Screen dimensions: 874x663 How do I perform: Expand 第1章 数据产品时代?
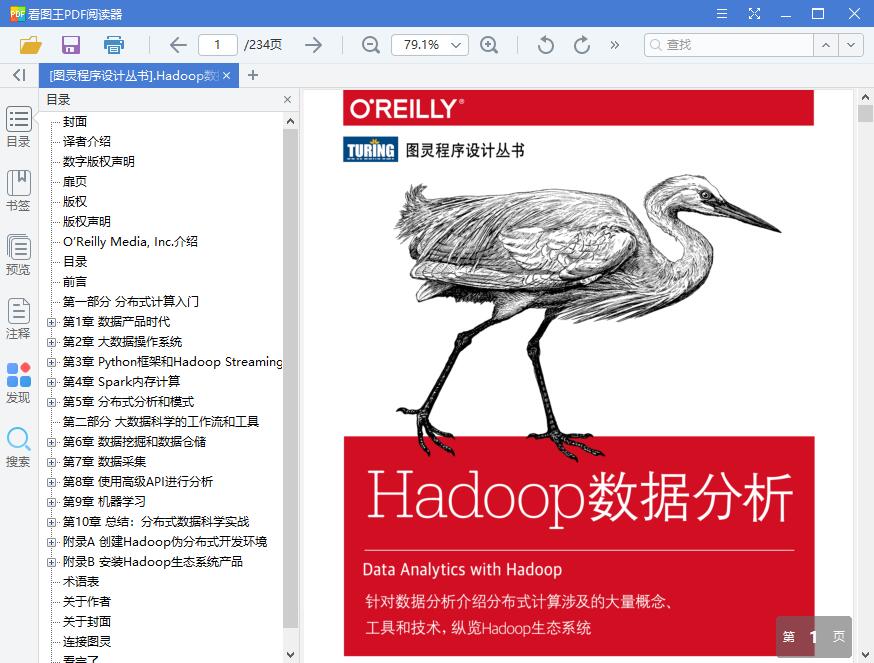[x=51, y=322]
